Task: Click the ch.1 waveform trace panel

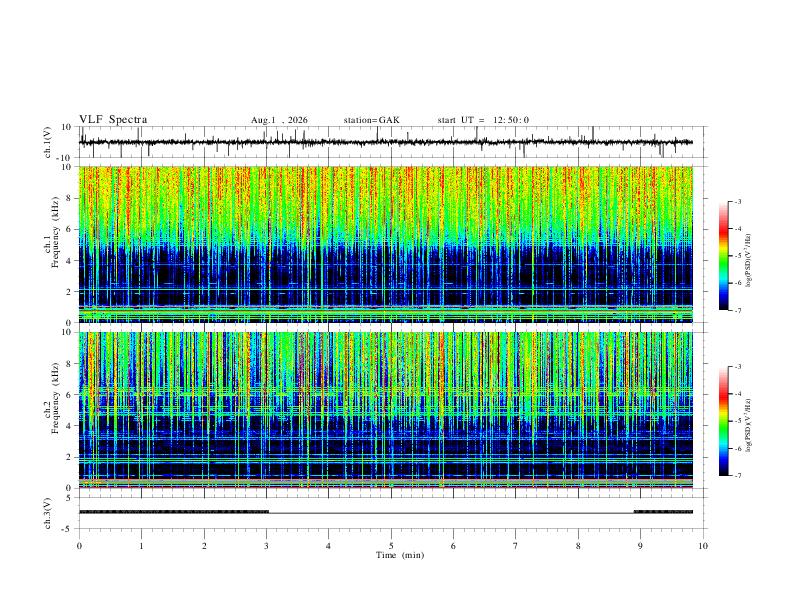Action: [386, 142]
